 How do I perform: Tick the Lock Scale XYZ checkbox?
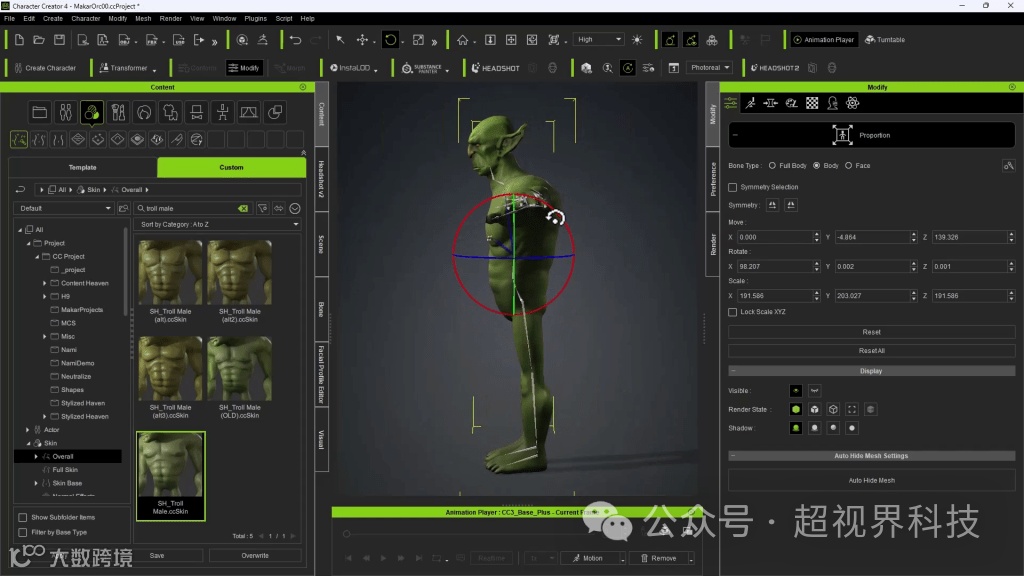click(x=733, y=312)
